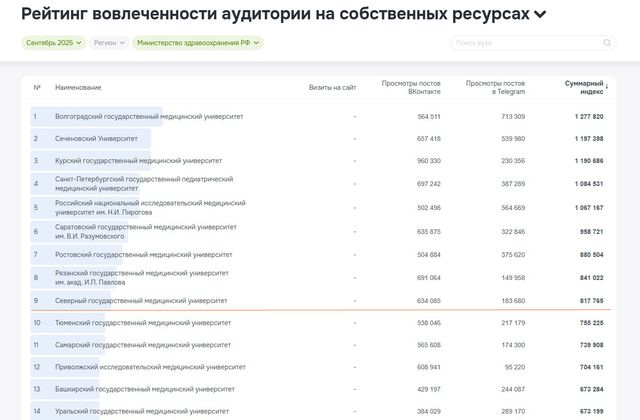
Task: Sort by Просмотры постов в Telegram column
Action: coord(495,87)
